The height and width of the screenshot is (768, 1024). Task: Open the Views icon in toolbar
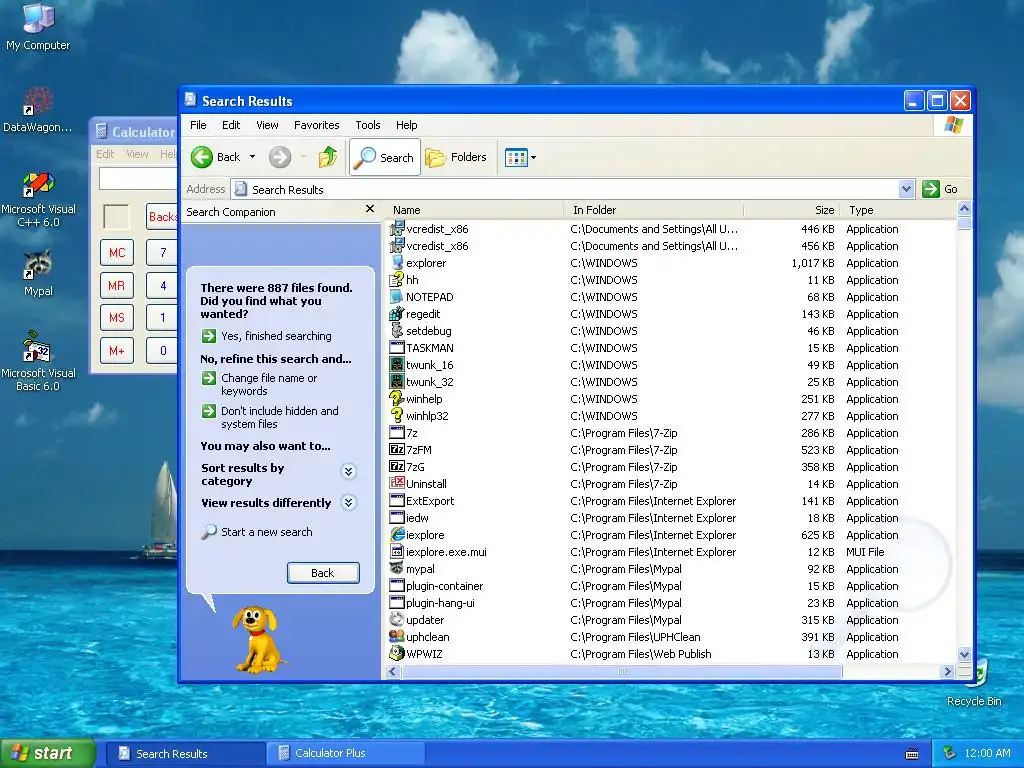point(516,157)
